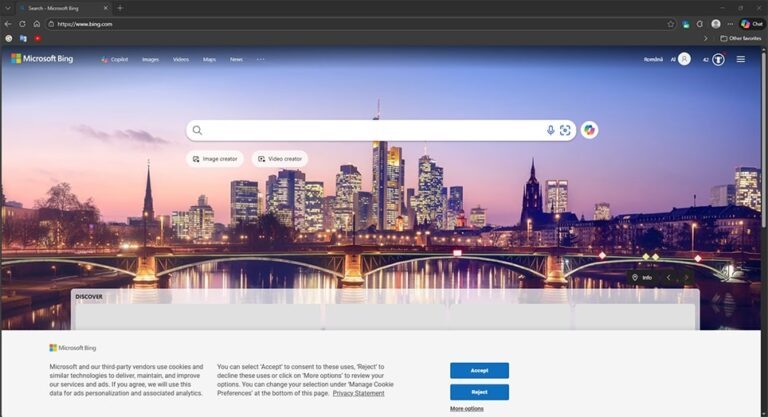Open the blue translate bookmark icon
Viewport: 768px width, 417px height.
[x=23, y=38]
